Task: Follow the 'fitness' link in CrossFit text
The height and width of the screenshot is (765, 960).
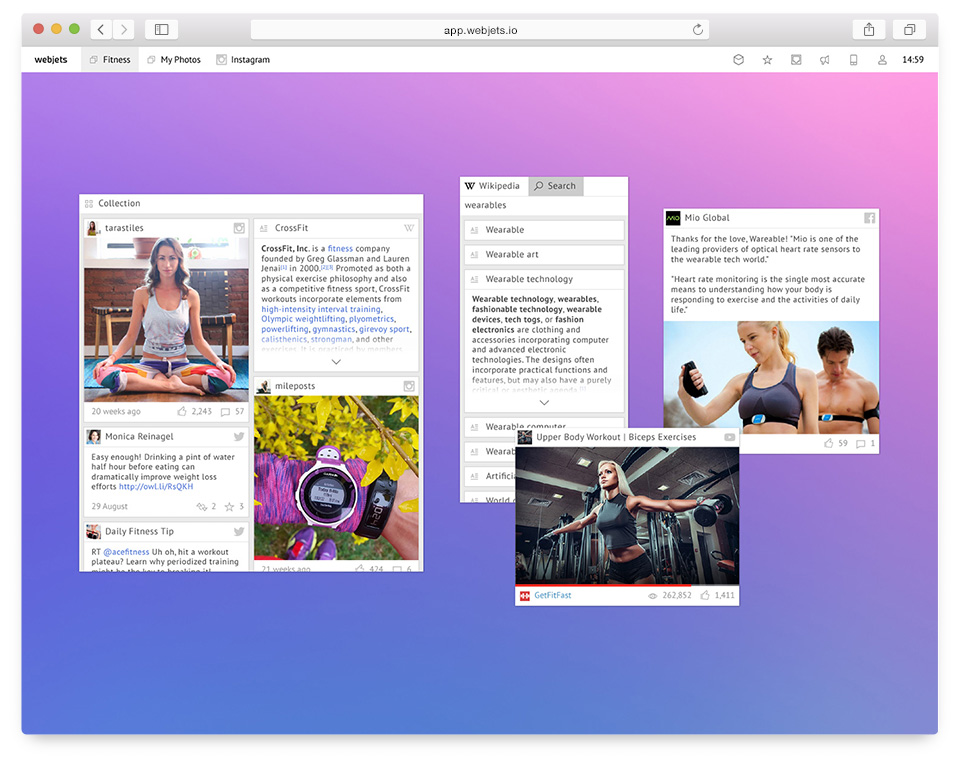Action: 340,248
